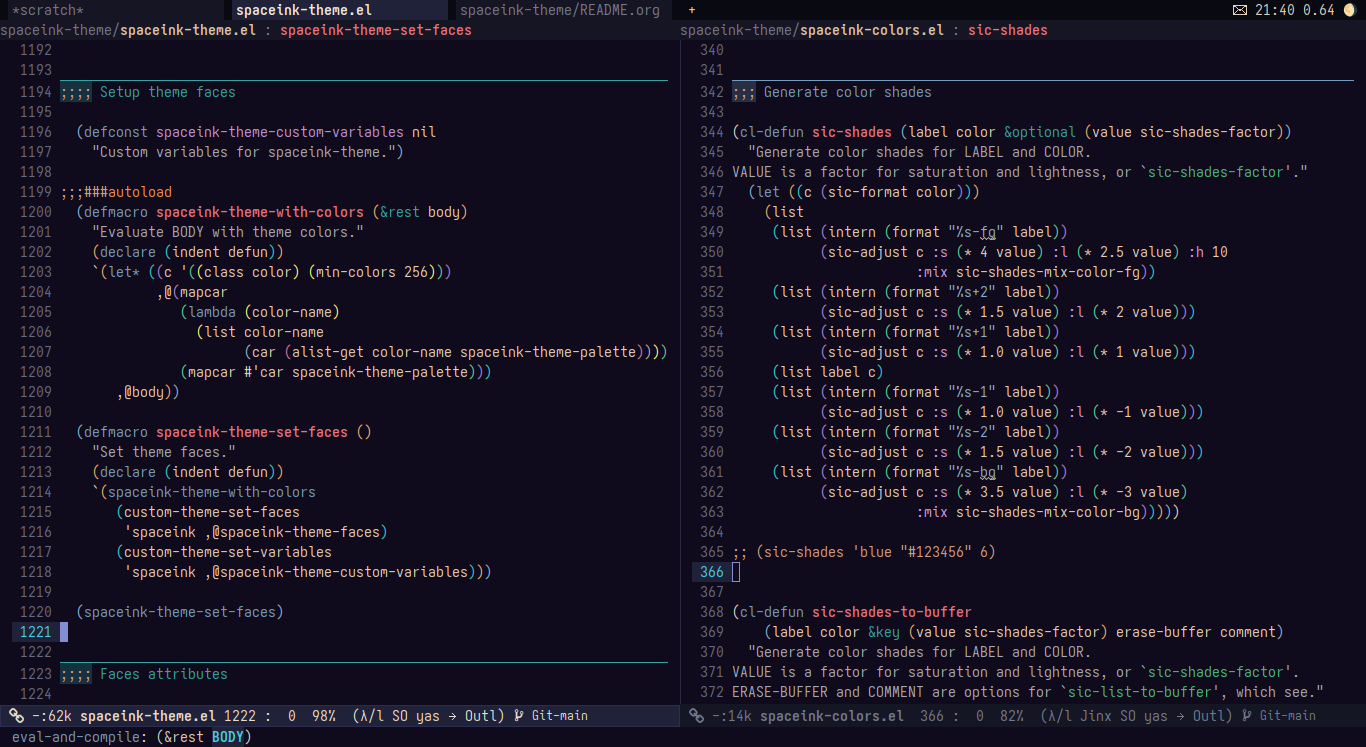Click Git-main branch in the left mode line
Viewport: 1366px width, 747px height.
pos(550,716)
